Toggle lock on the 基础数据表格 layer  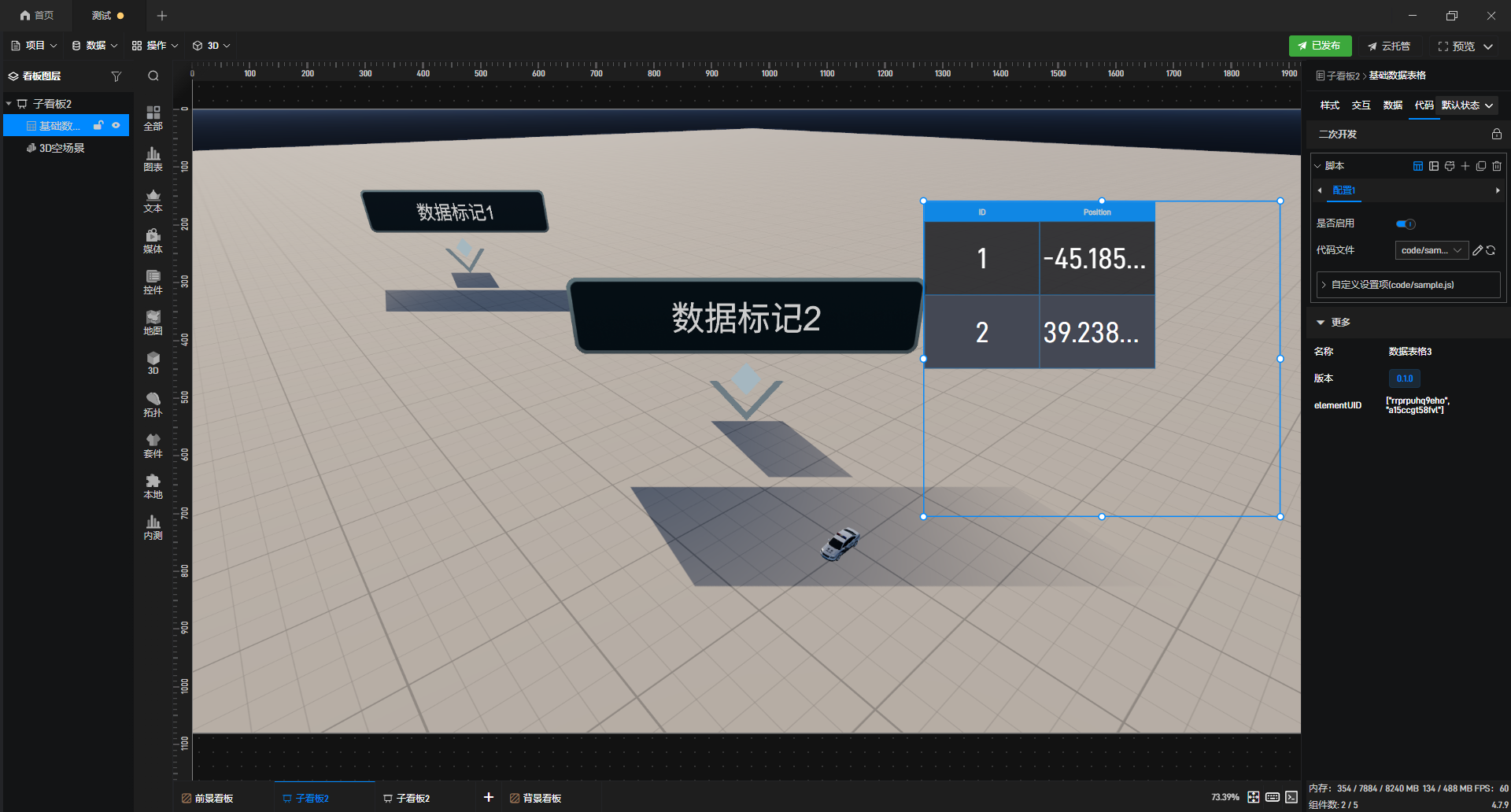coord(98,125)
